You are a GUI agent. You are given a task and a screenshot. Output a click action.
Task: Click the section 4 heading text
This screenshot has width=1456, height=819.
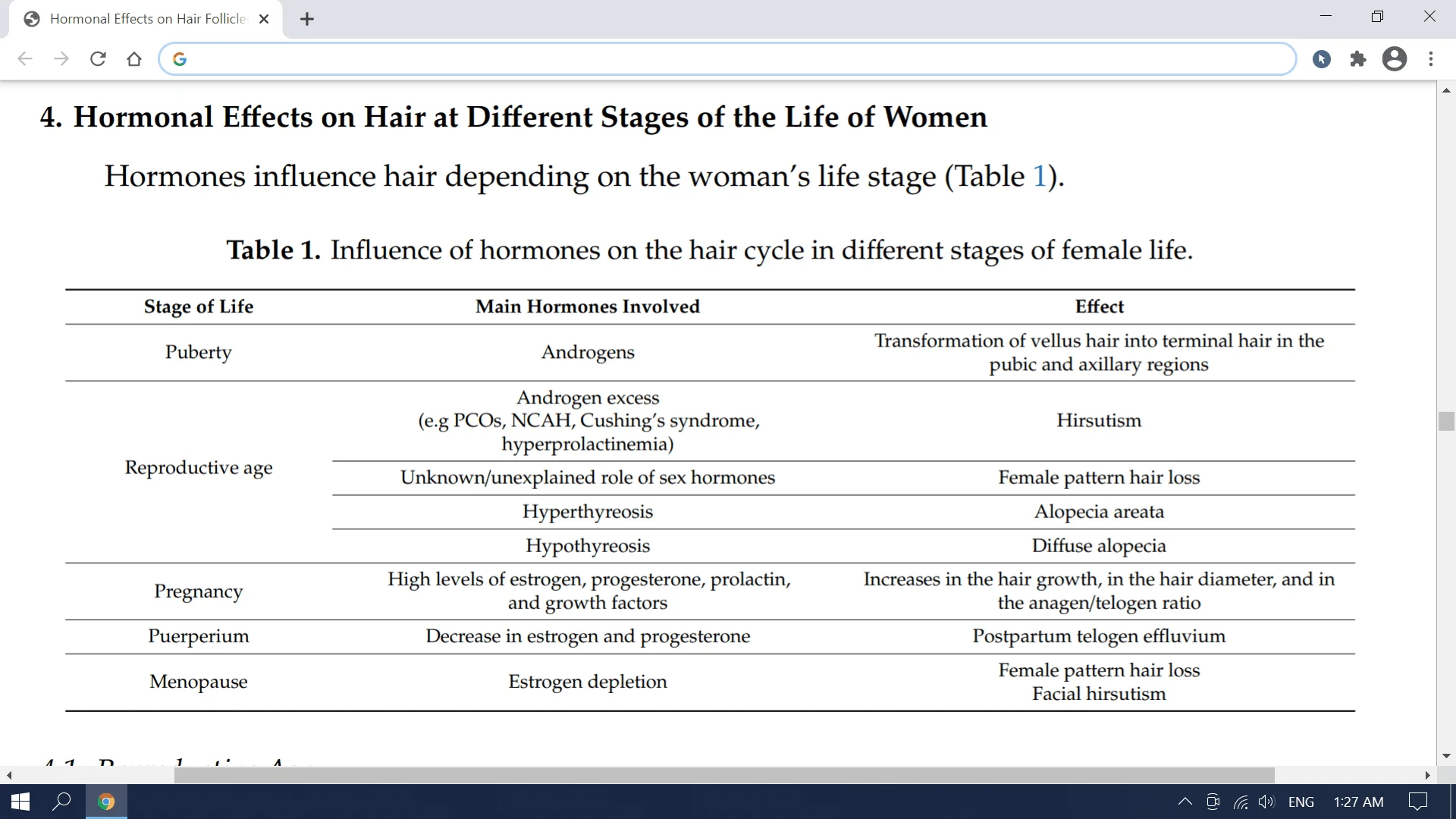[513, 118]
